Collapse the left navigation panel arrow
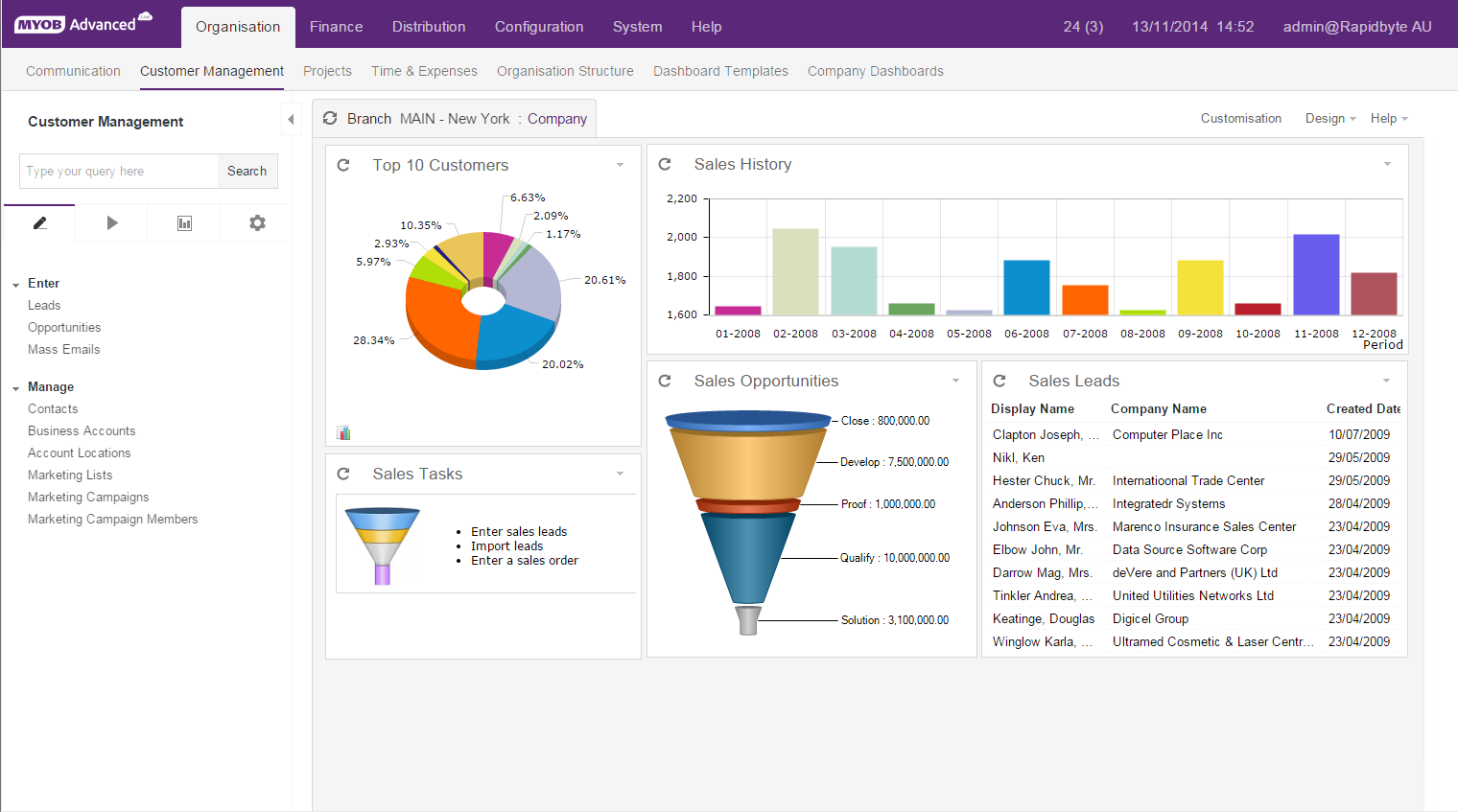Image resolution: width=1458 pixels, height=812 pixels. click(x=291, y=120)
